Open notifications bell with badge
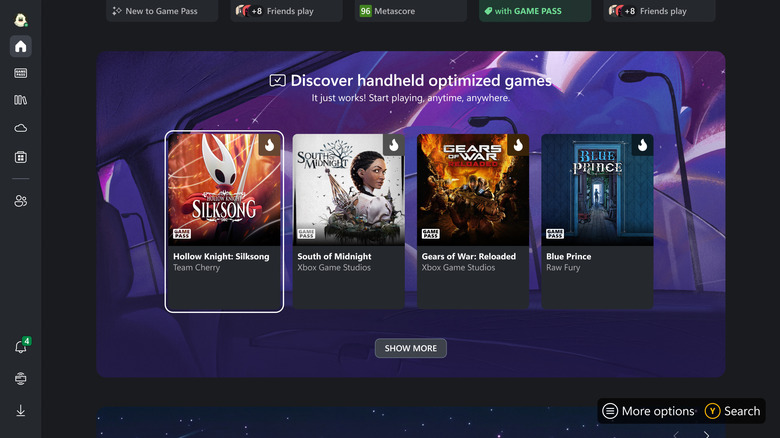The height and width of the screenshot is (438, 780). pos(21,347)
